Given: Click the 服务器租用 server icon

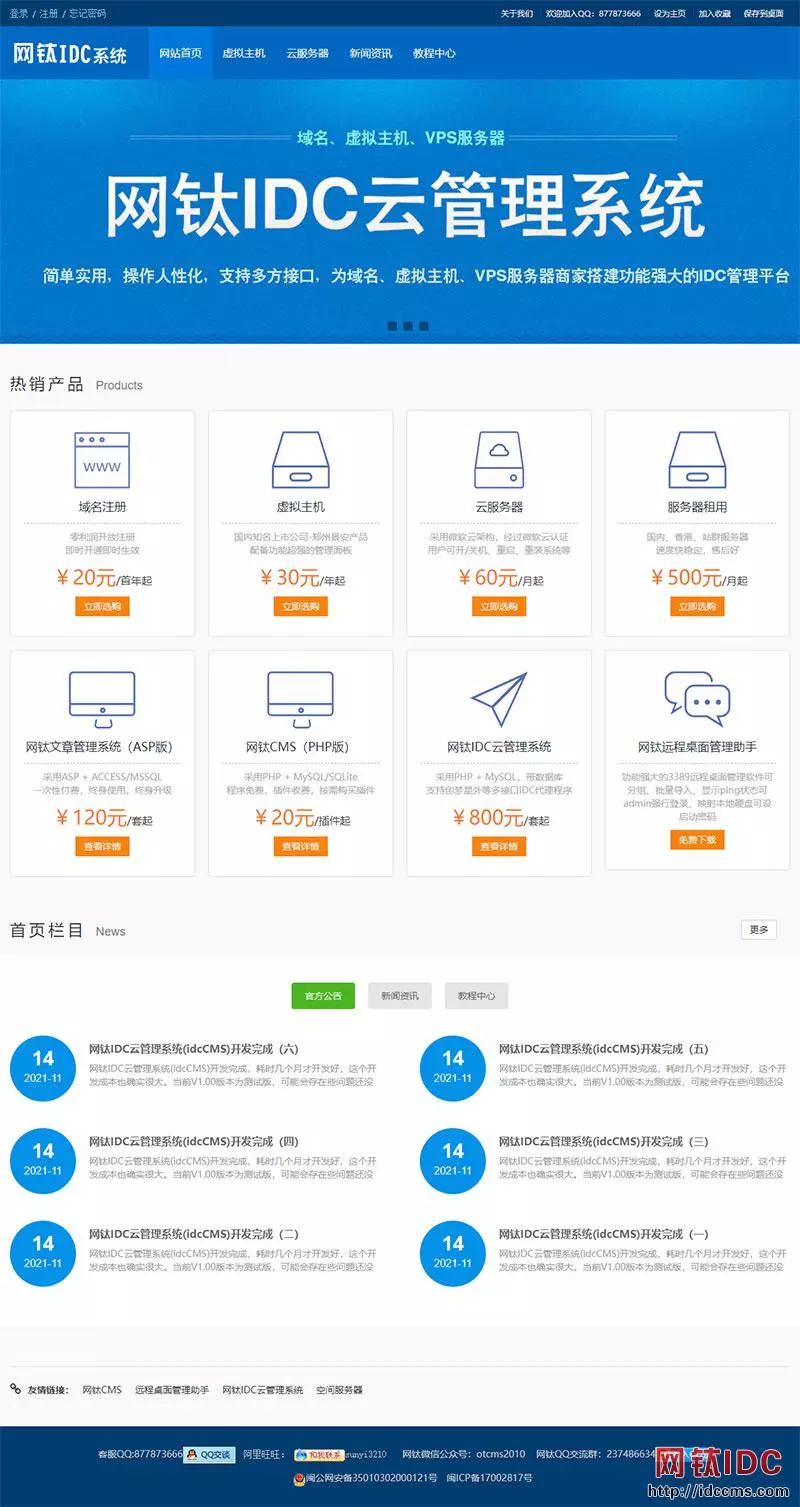Looking at the screenshot, I should coord(697,459).
